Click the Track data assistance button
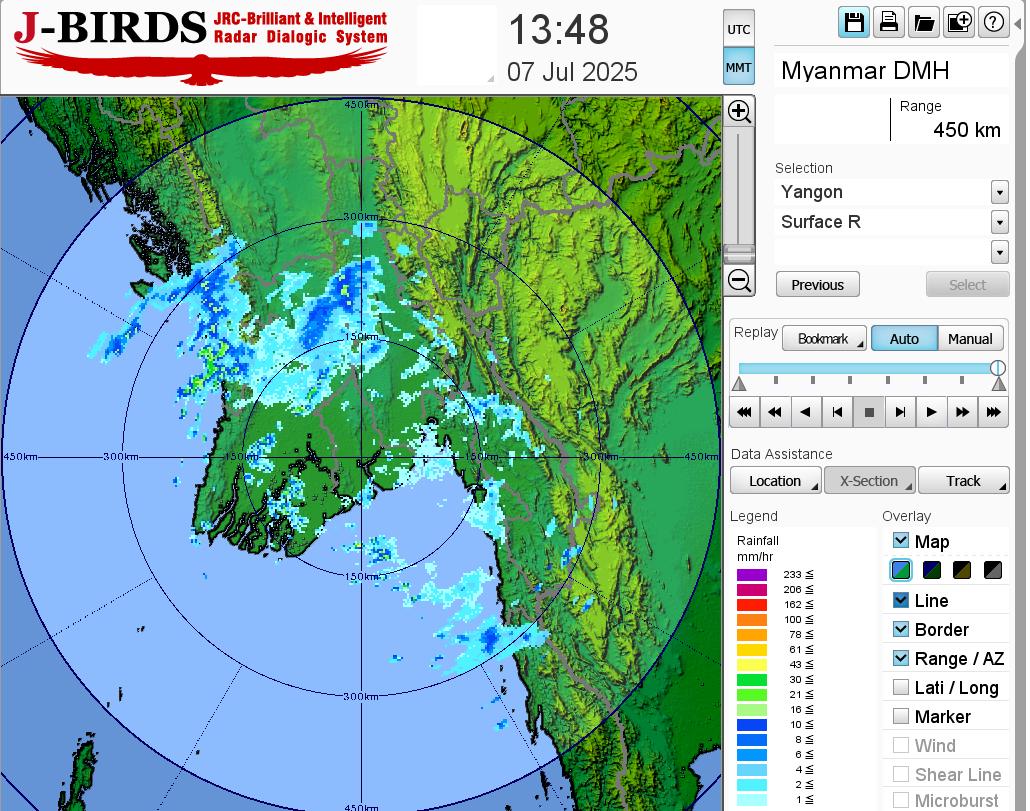1030x811 pixels. (x=963, y=481)
